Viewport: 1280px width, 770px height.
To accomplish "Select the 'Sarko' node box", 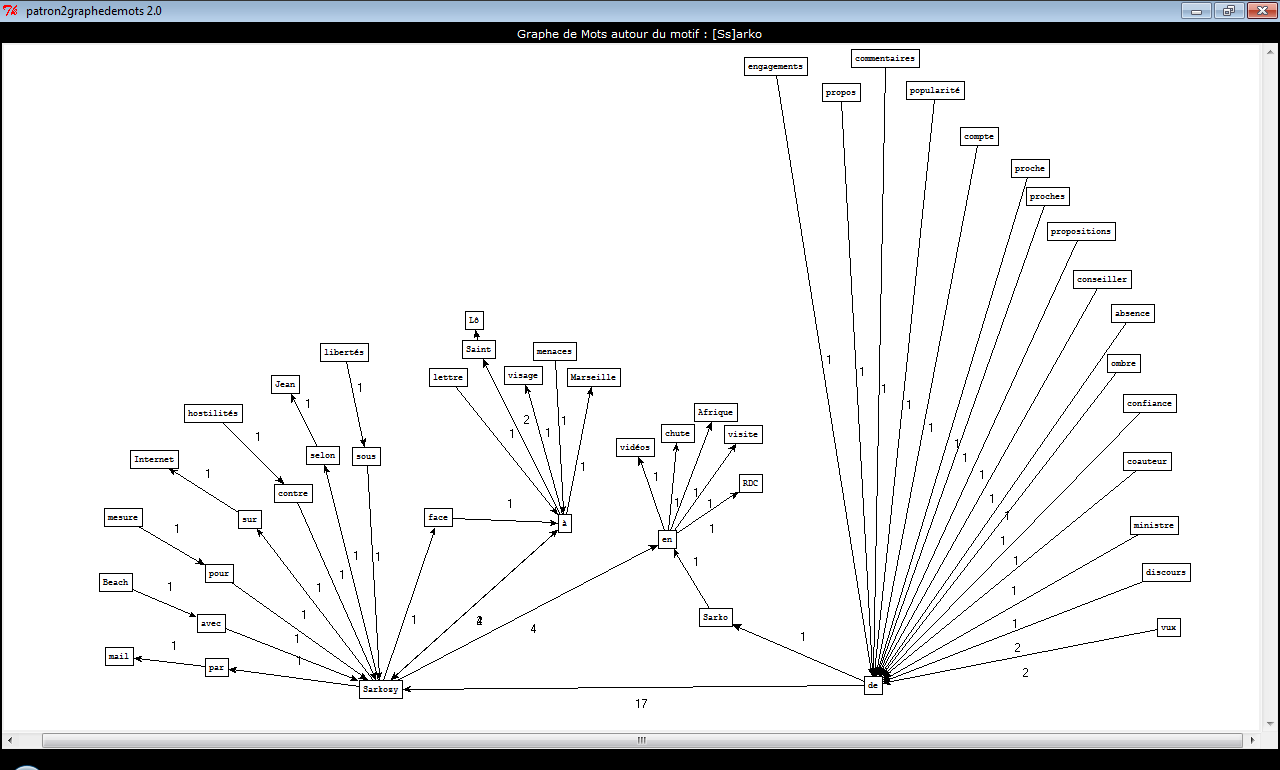I will coord(716,617).
